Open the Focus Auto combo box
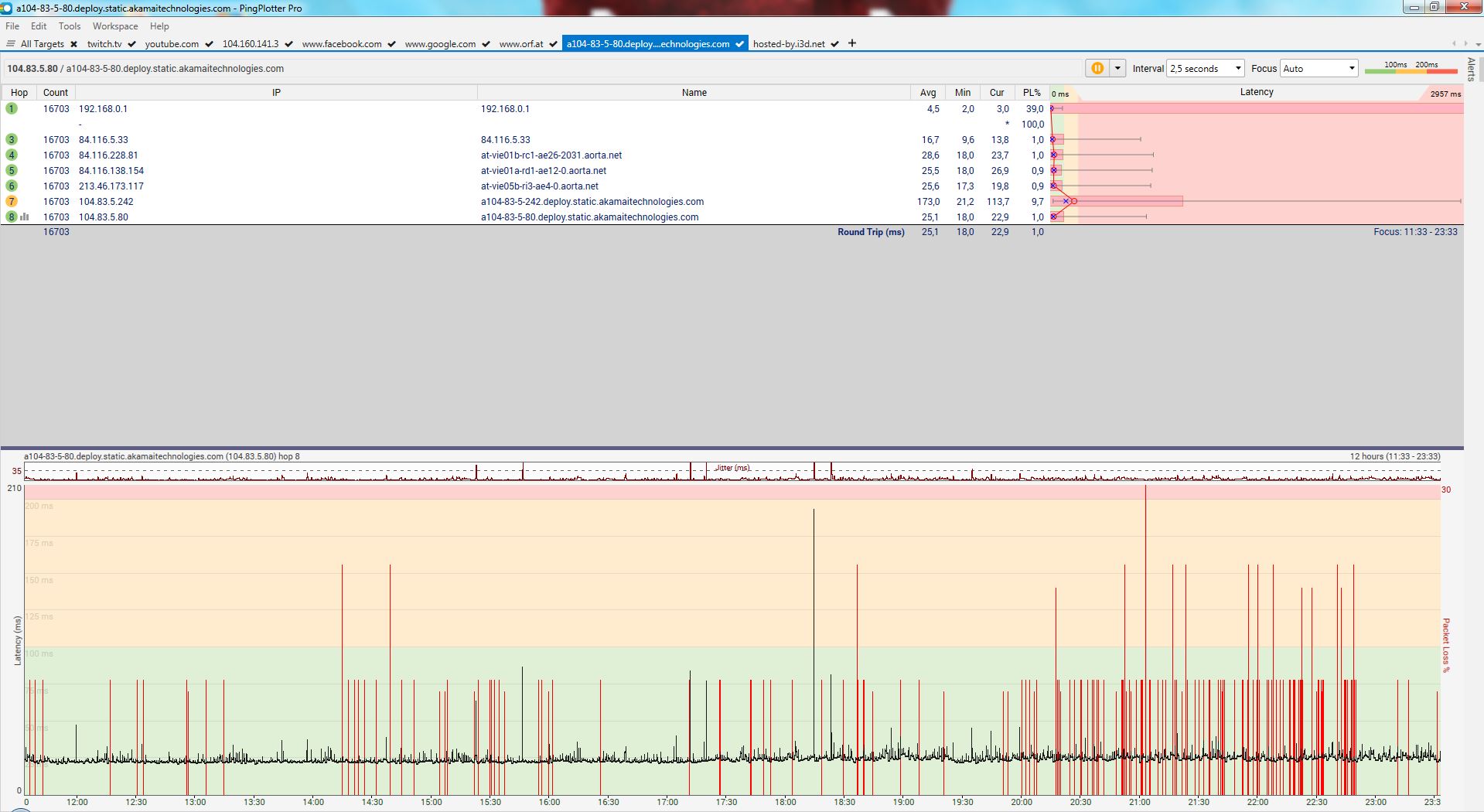The width and height of the screenshot is (1484, 812). click(1319, 68)
